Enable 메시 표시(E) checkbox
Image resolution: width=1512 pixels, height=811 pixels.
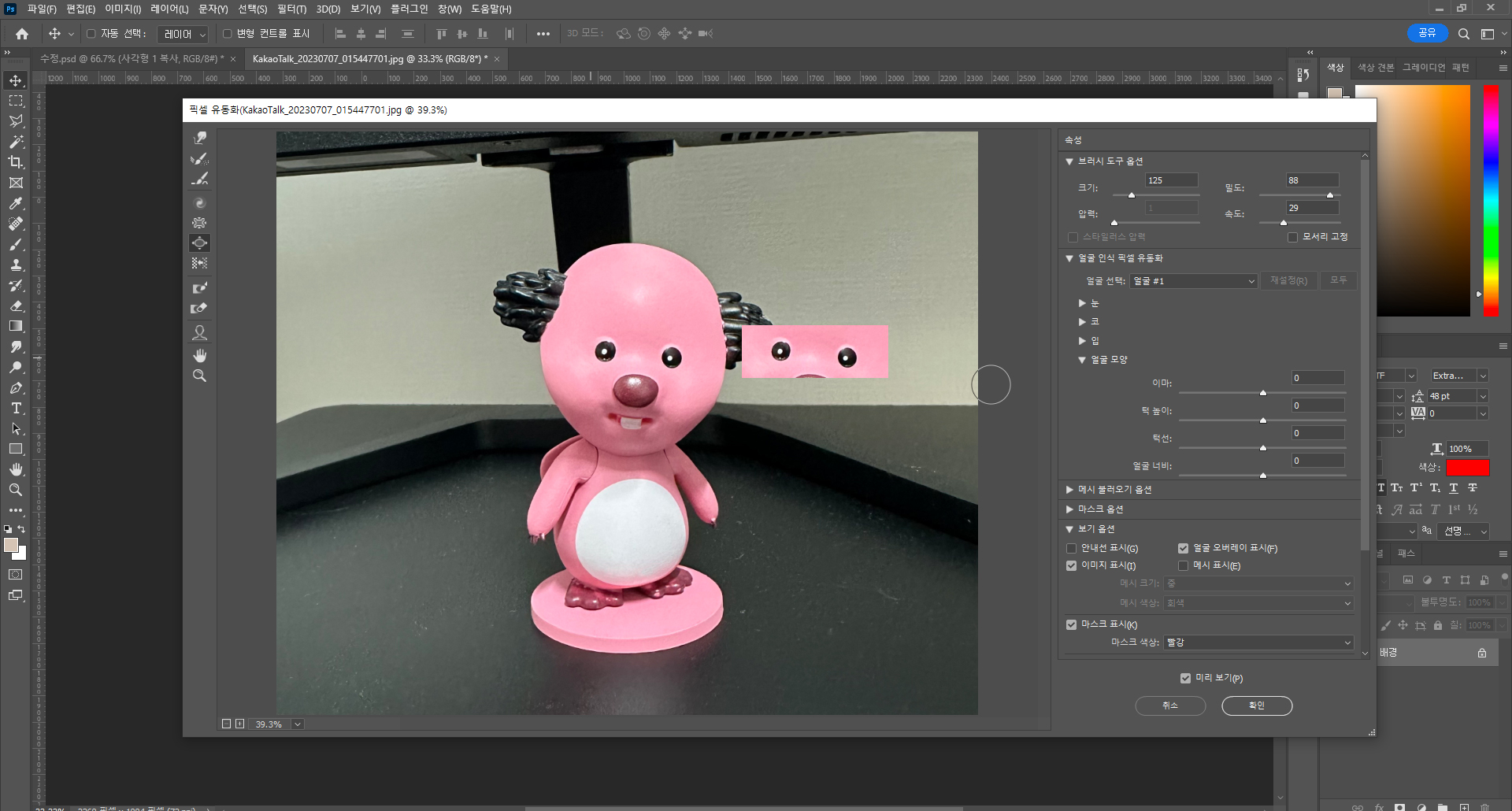coord(1183,565)
